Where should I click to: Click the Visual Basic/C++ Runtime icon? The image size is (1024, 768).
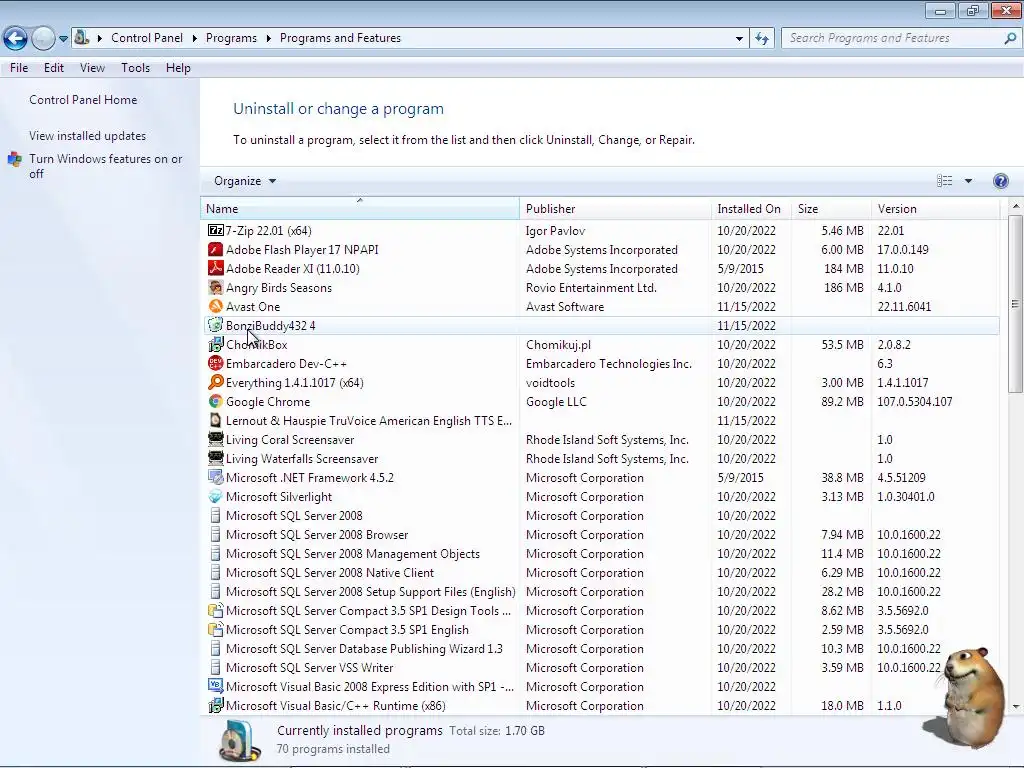(216, 705)
